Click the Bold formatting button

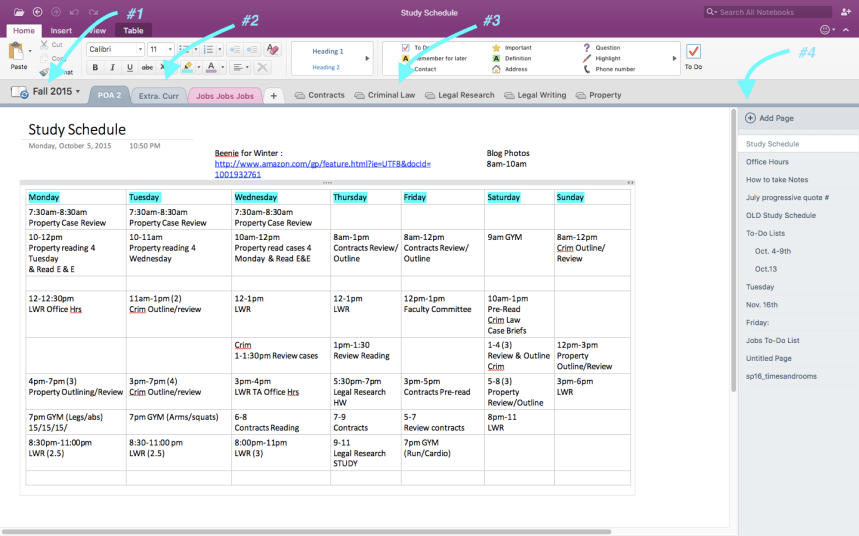click(x=95, y=67)
